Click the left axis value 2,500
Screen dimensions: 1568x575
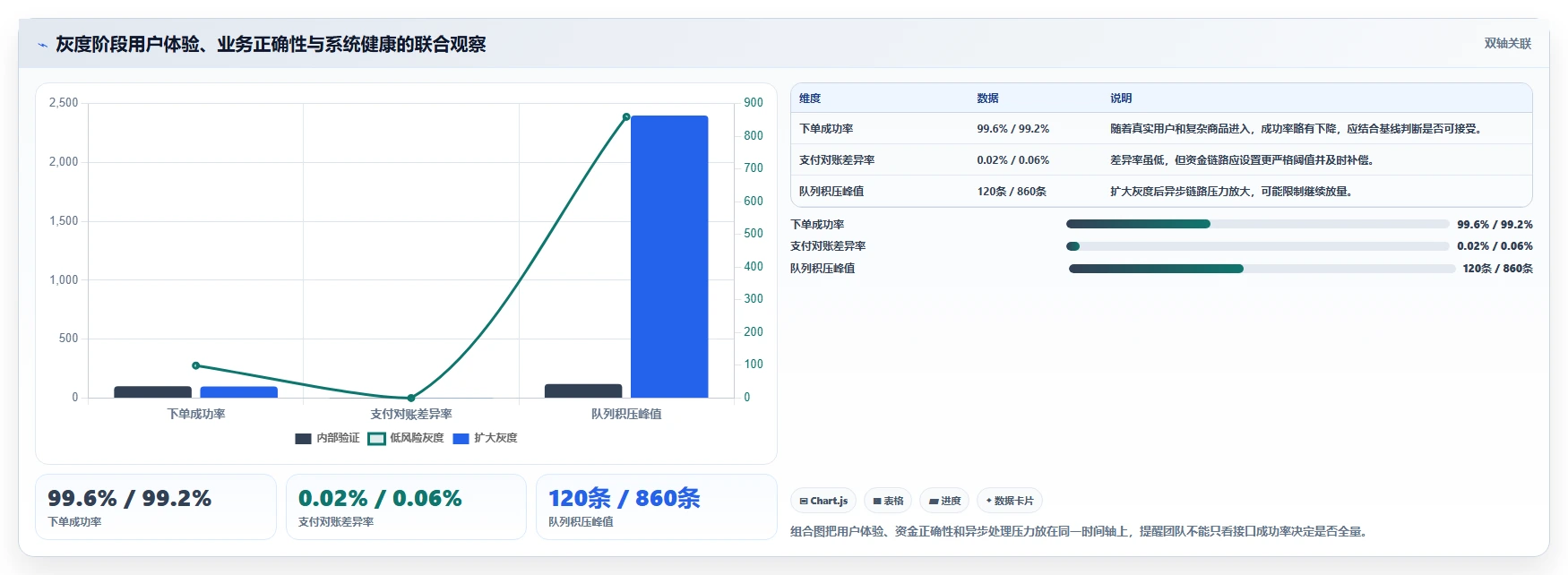(x=64, y=103)
